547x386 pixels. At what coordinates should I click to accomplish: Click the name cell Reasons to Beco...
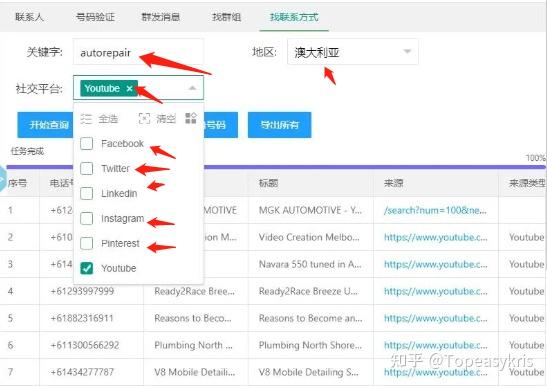193,318
